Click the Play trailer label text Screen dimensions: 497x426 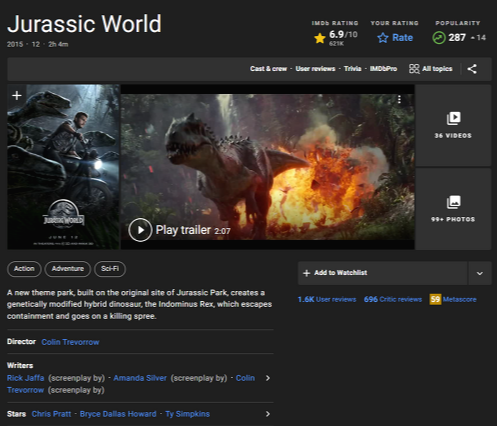click(x=183, y=230)
